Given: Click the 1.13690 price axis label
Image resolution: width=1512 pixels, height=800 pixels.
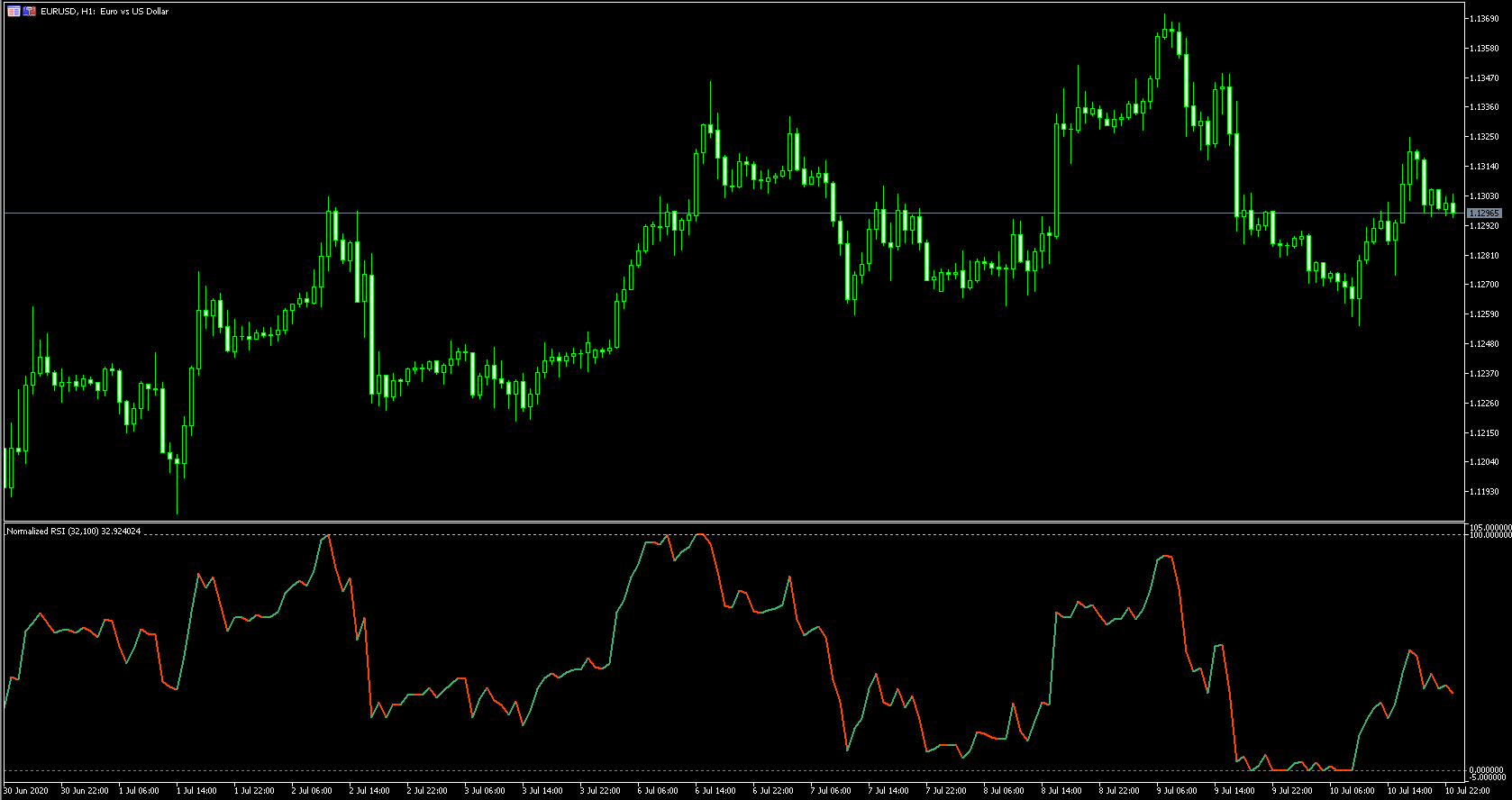Looking at the screenshot, I should [1484, 19].
